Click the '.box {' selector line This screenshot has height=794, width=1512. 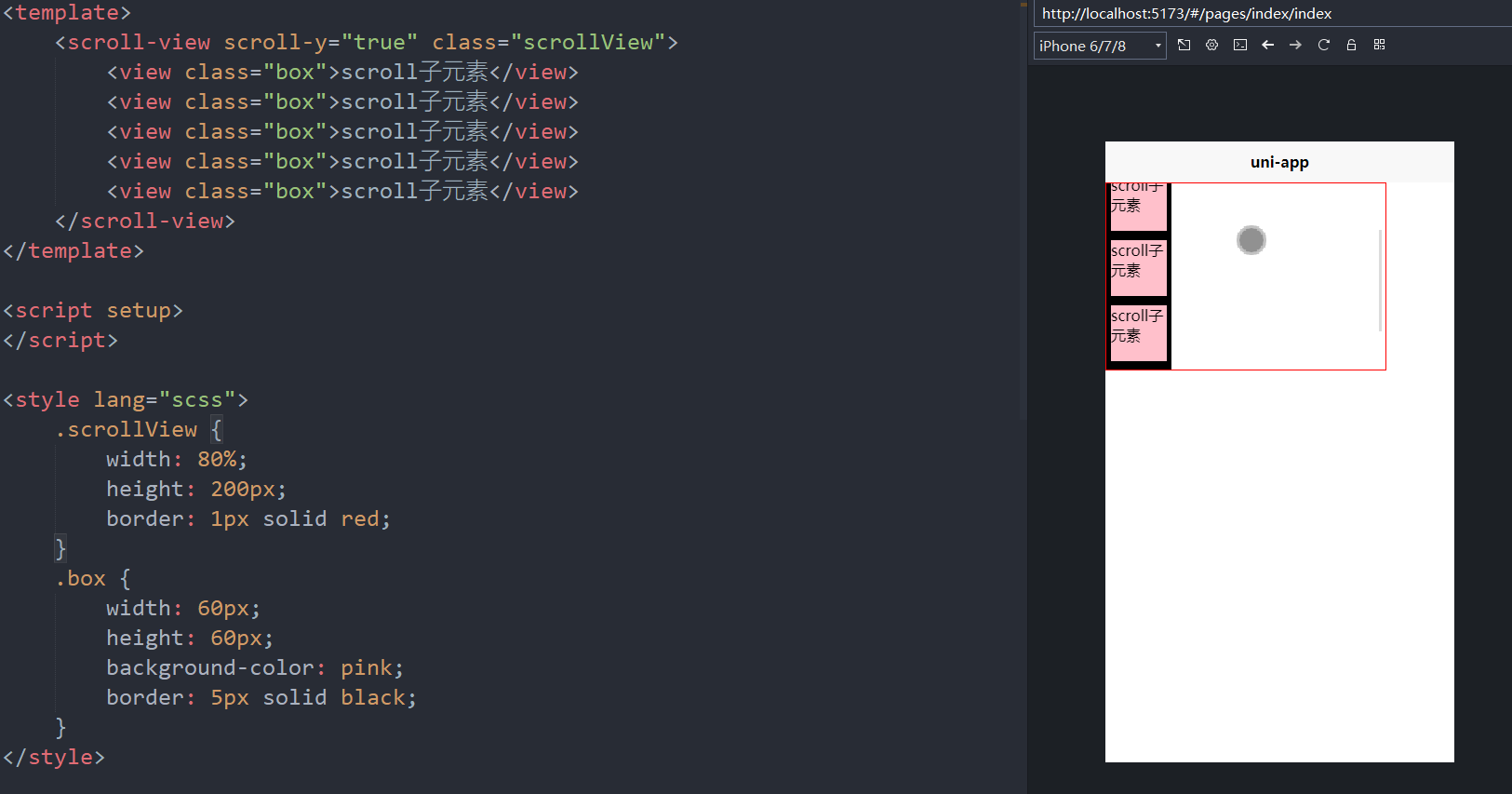[93, 579]
